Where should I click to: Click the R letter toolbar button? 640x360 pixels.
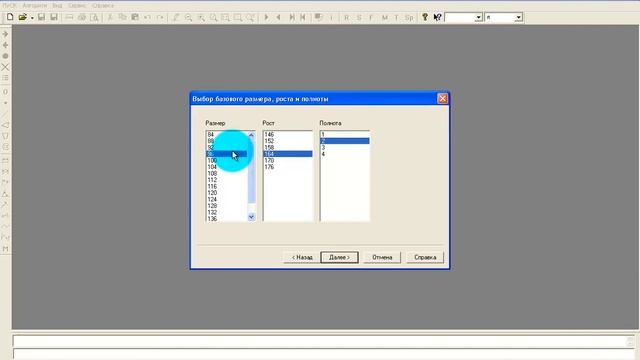pyautogui.click(x=346, y=18)
